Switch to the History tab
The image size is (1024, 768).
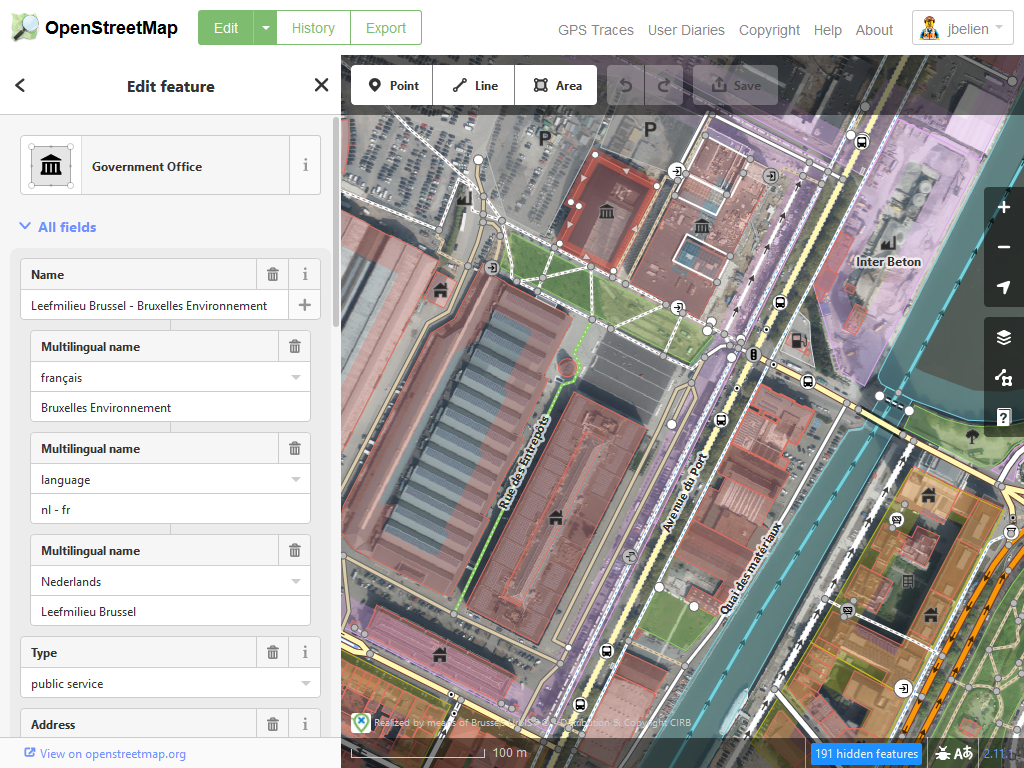tap(313, 28)
